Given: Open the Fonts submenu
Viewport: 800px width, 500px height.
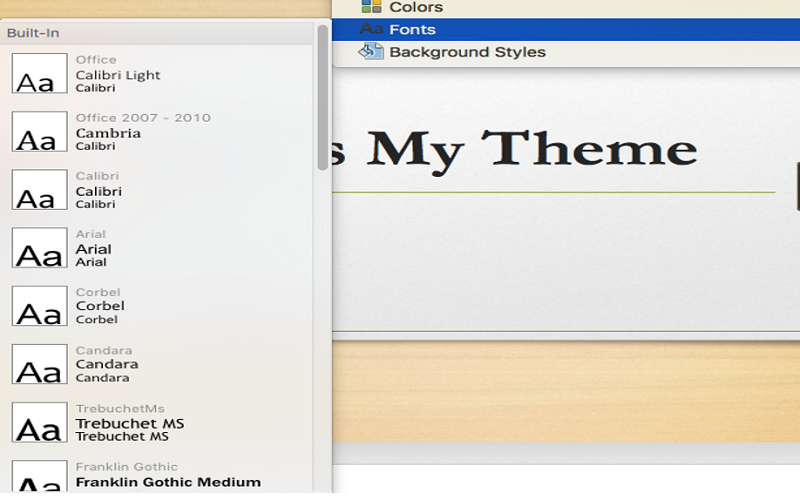Looking at the screenshot, I should coord(566,30).
